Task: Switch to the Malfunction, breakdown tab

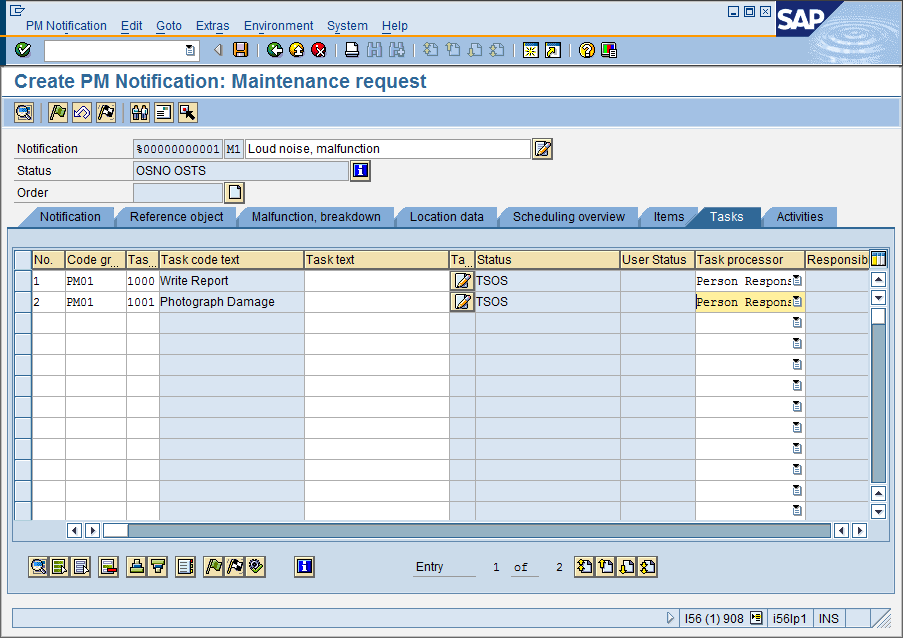Action: [316, 217]
